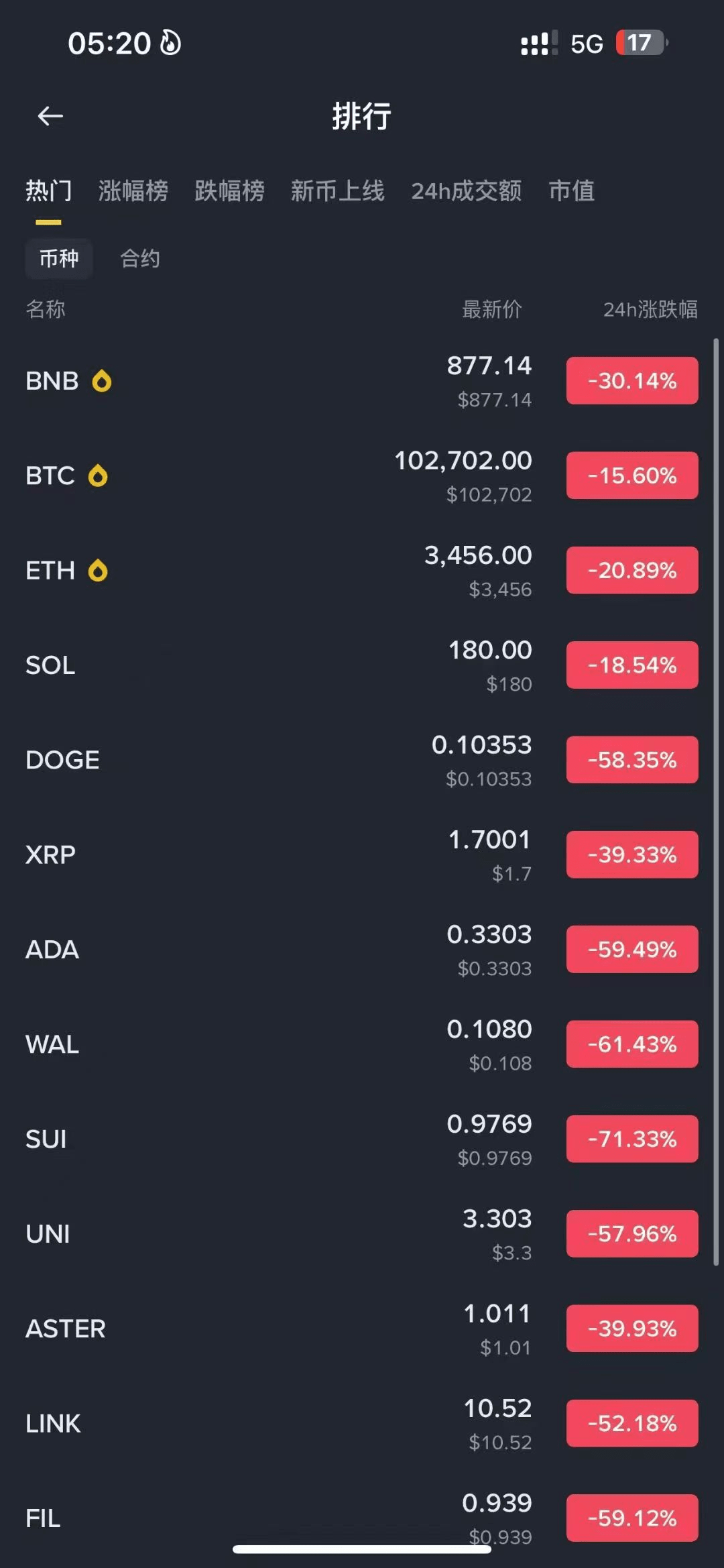Screen dimensions: 724x1568
Task: Switch to the 涨幅榜 gainers tab
Action: click(x=133, y=191)
